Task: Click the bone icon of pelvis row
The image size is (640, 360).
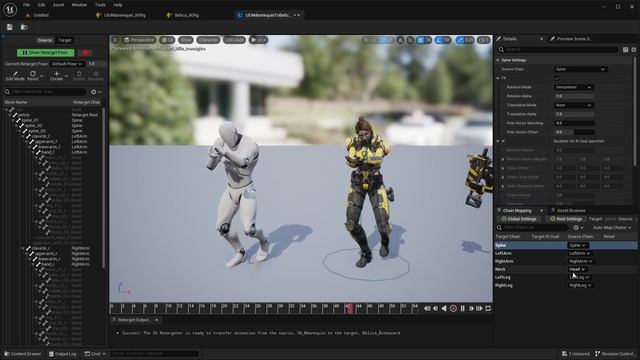Action: (x=15, y=115)
